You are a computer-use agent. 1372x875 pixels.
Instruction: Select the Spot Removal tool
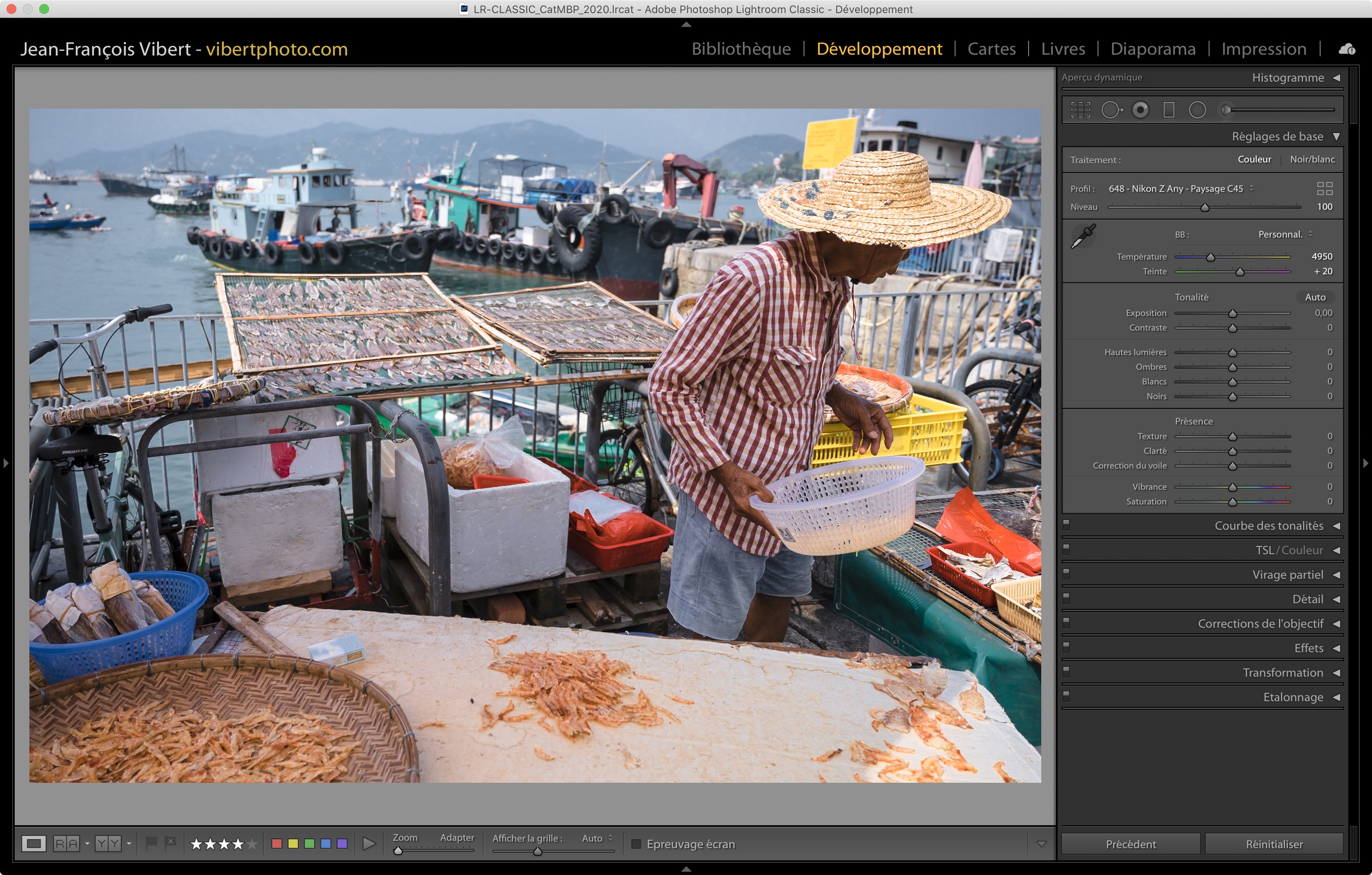click(1111, 110)
